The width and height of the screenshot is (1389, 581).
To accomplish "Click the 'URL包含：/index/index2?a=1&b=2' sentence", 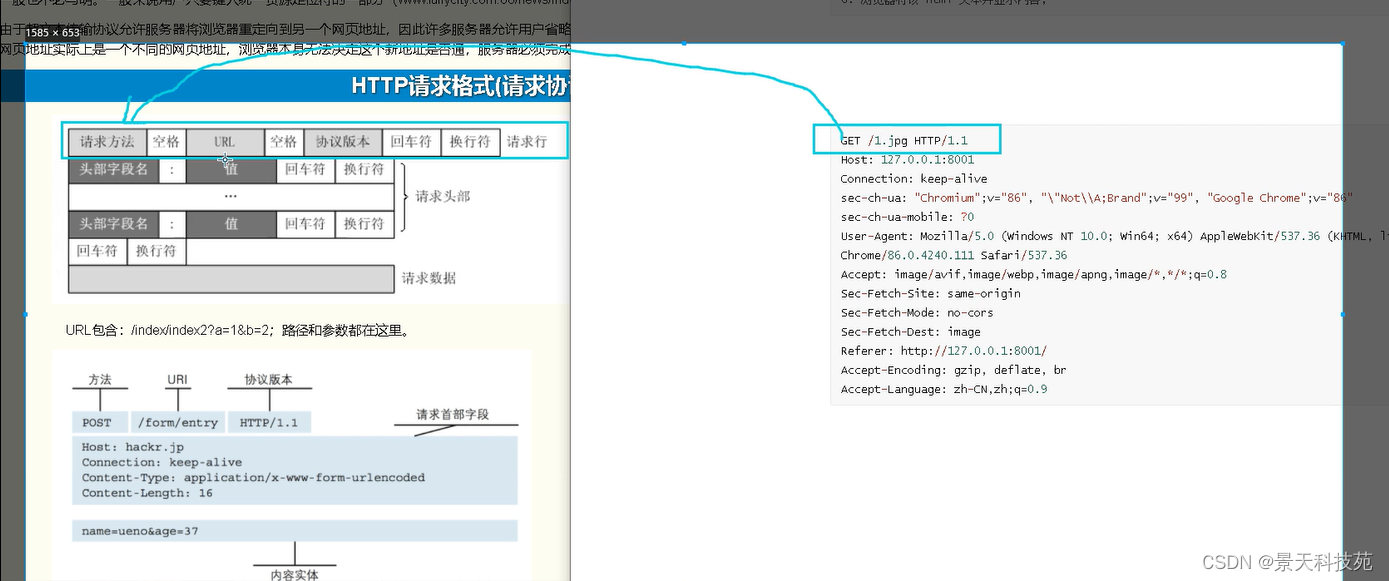I will [237, 330].
